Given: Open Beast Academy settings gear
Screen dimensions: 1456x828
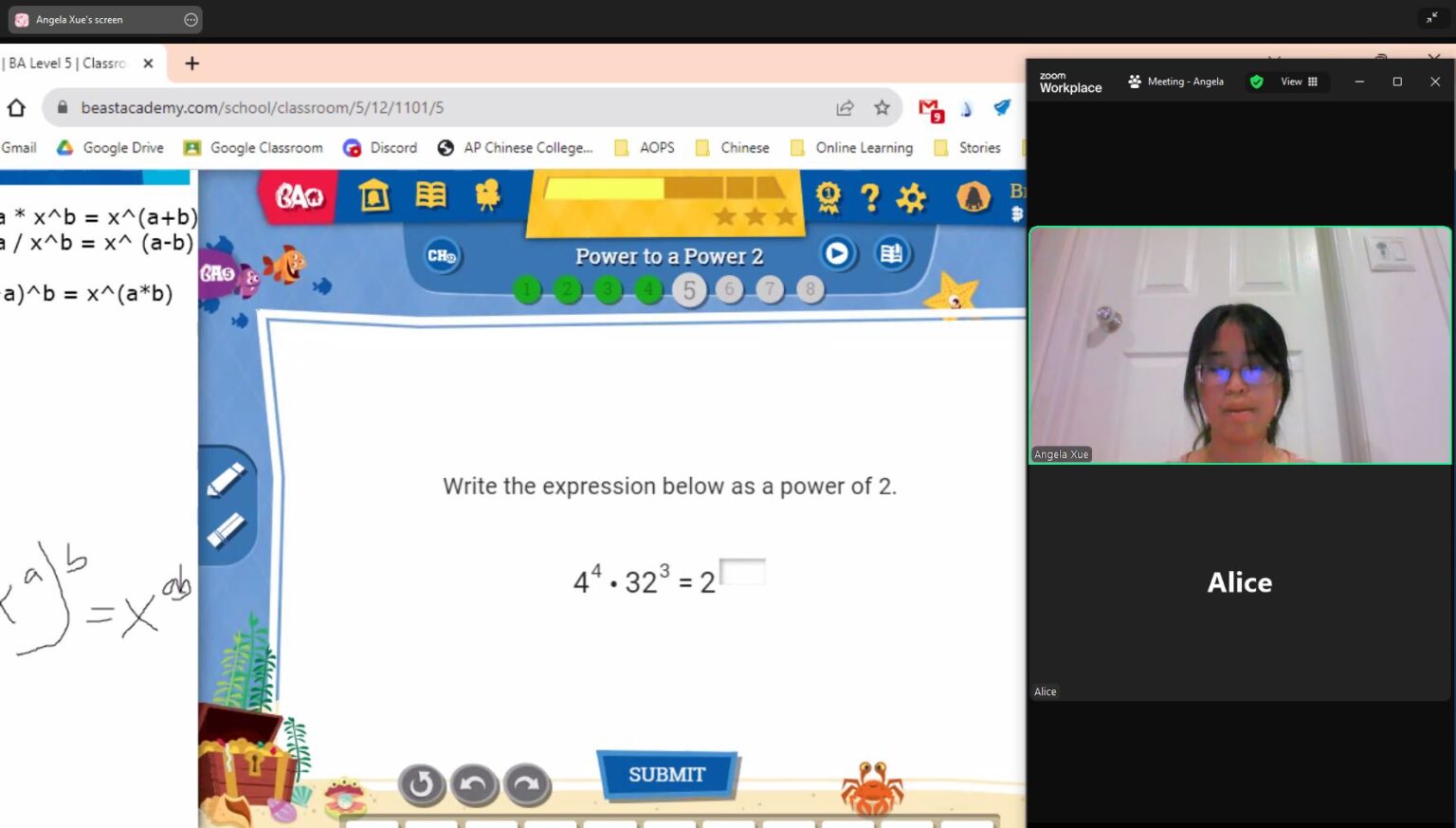Looking at the screenshot, I should coord(911,197).
